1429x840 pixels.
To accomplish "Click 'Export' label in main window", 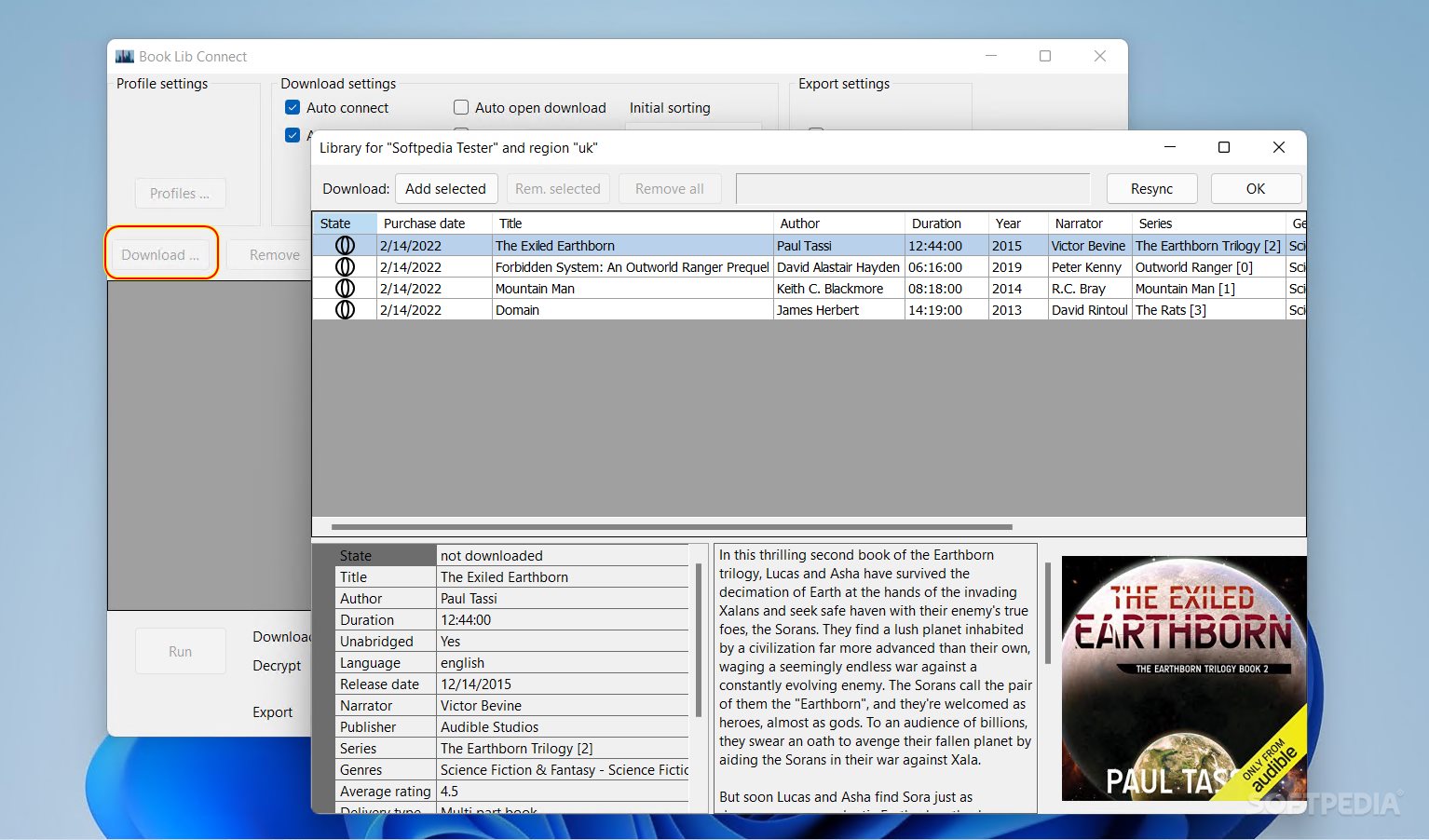I will 273,712.
